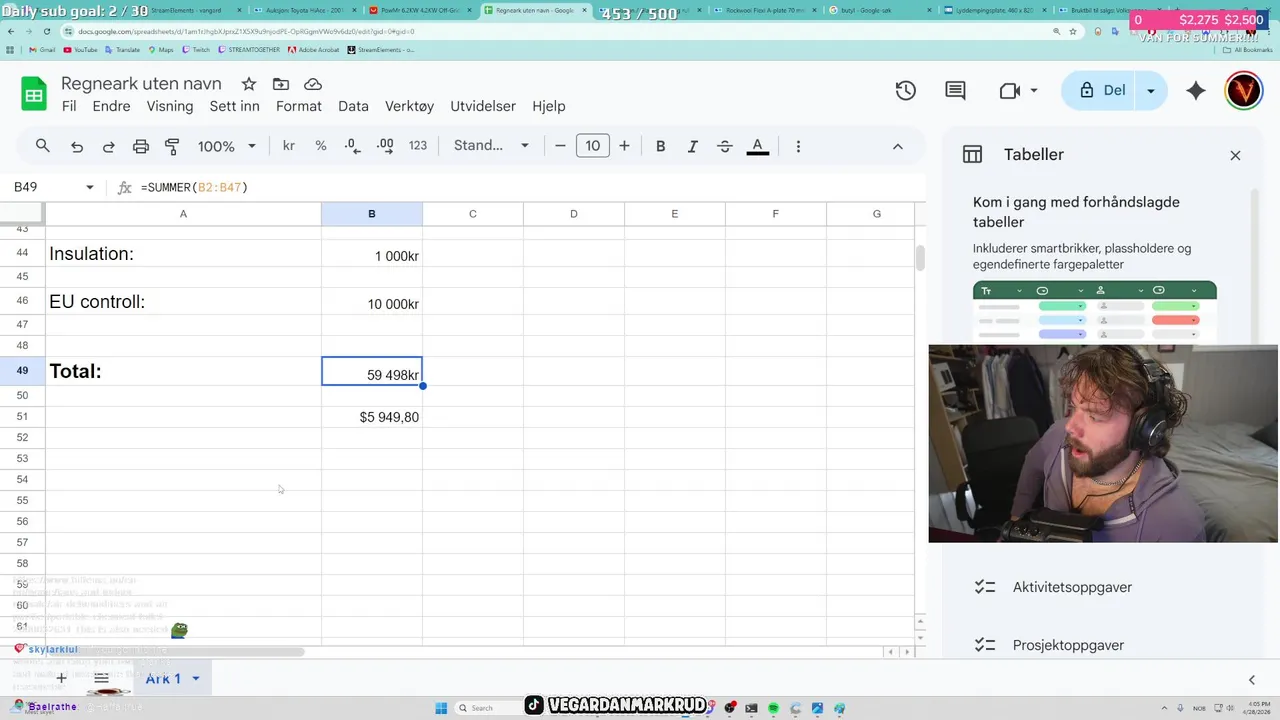
Task: Open the Format menu
Action: coord(299,106)
